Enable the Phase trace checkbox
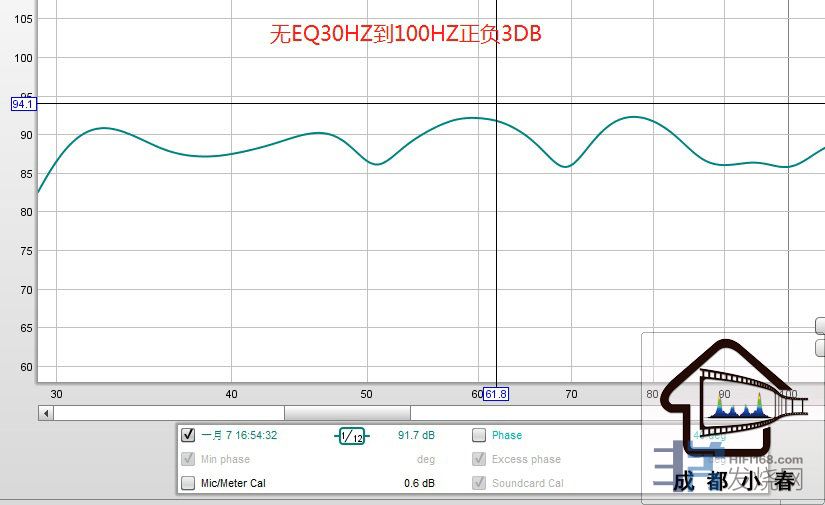 point(479,435)
